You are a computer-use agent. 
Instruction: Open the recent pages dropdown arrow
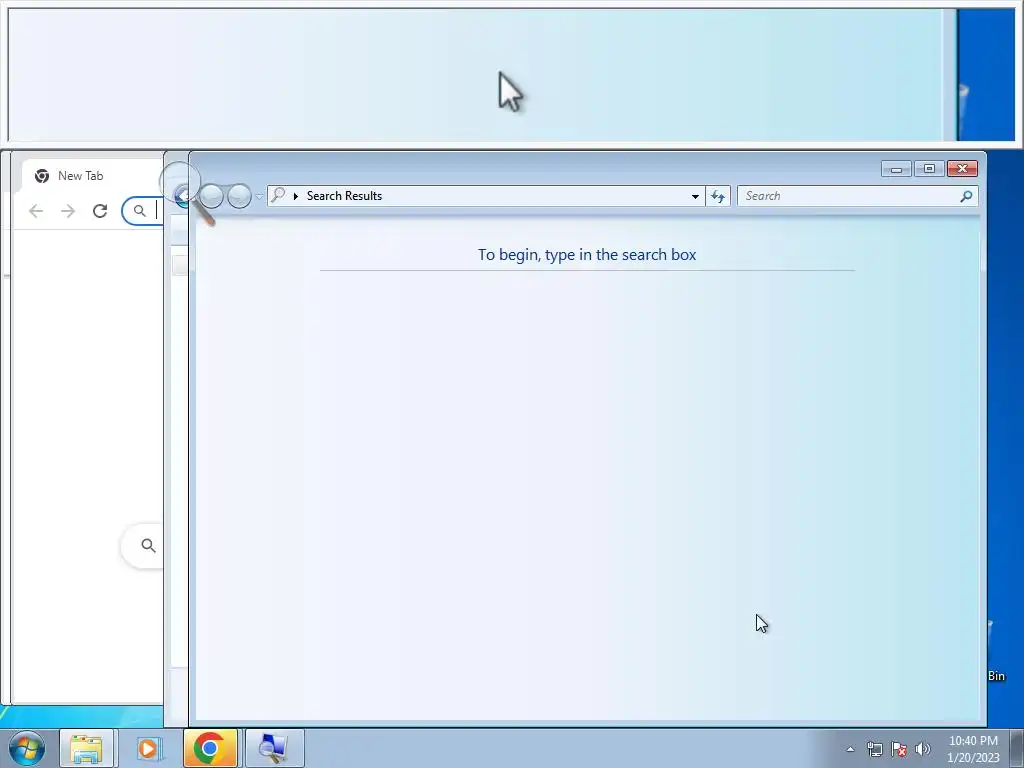click(259, 197)
